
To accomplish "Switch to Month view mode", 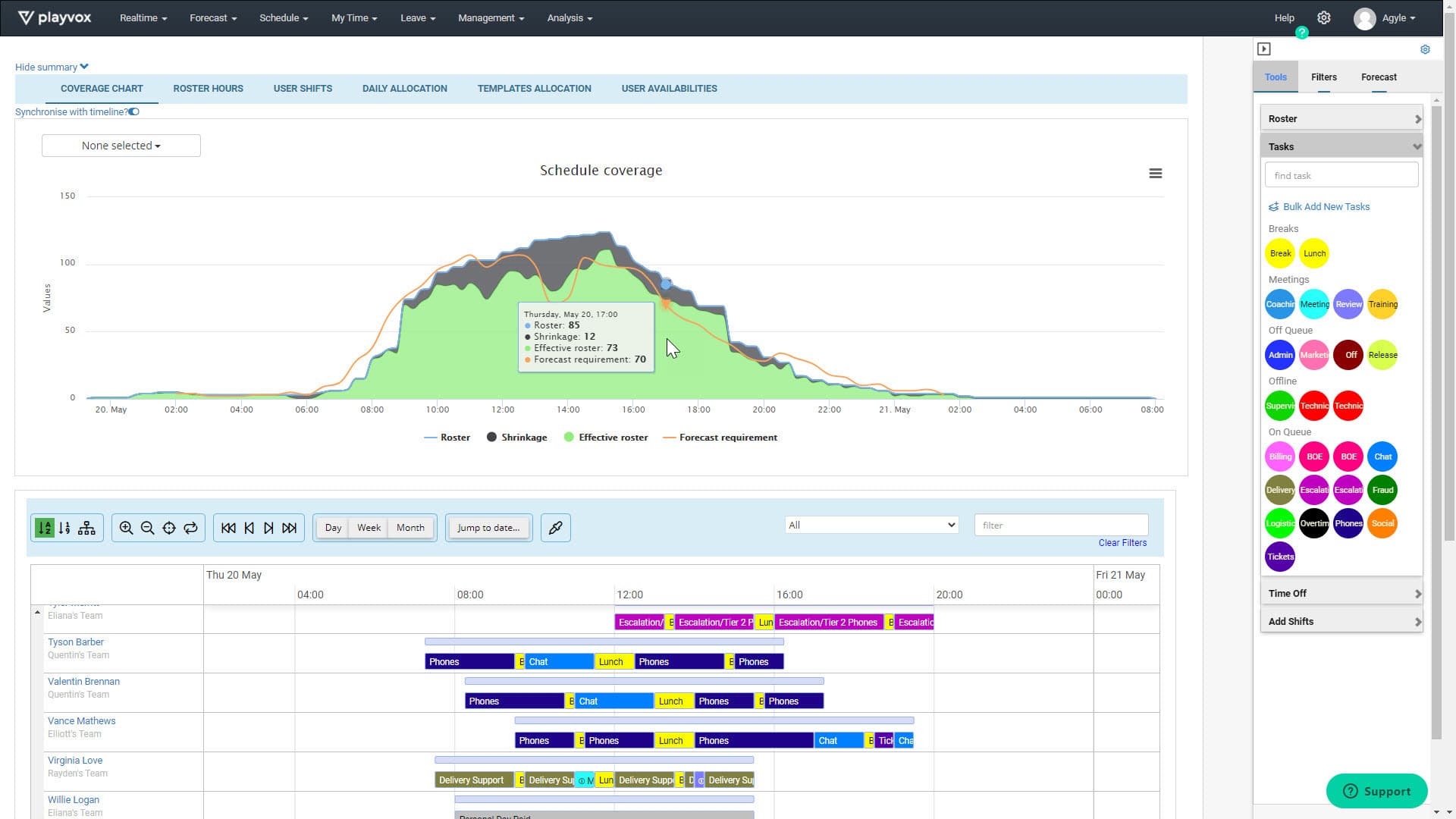I will coord(409,527).
